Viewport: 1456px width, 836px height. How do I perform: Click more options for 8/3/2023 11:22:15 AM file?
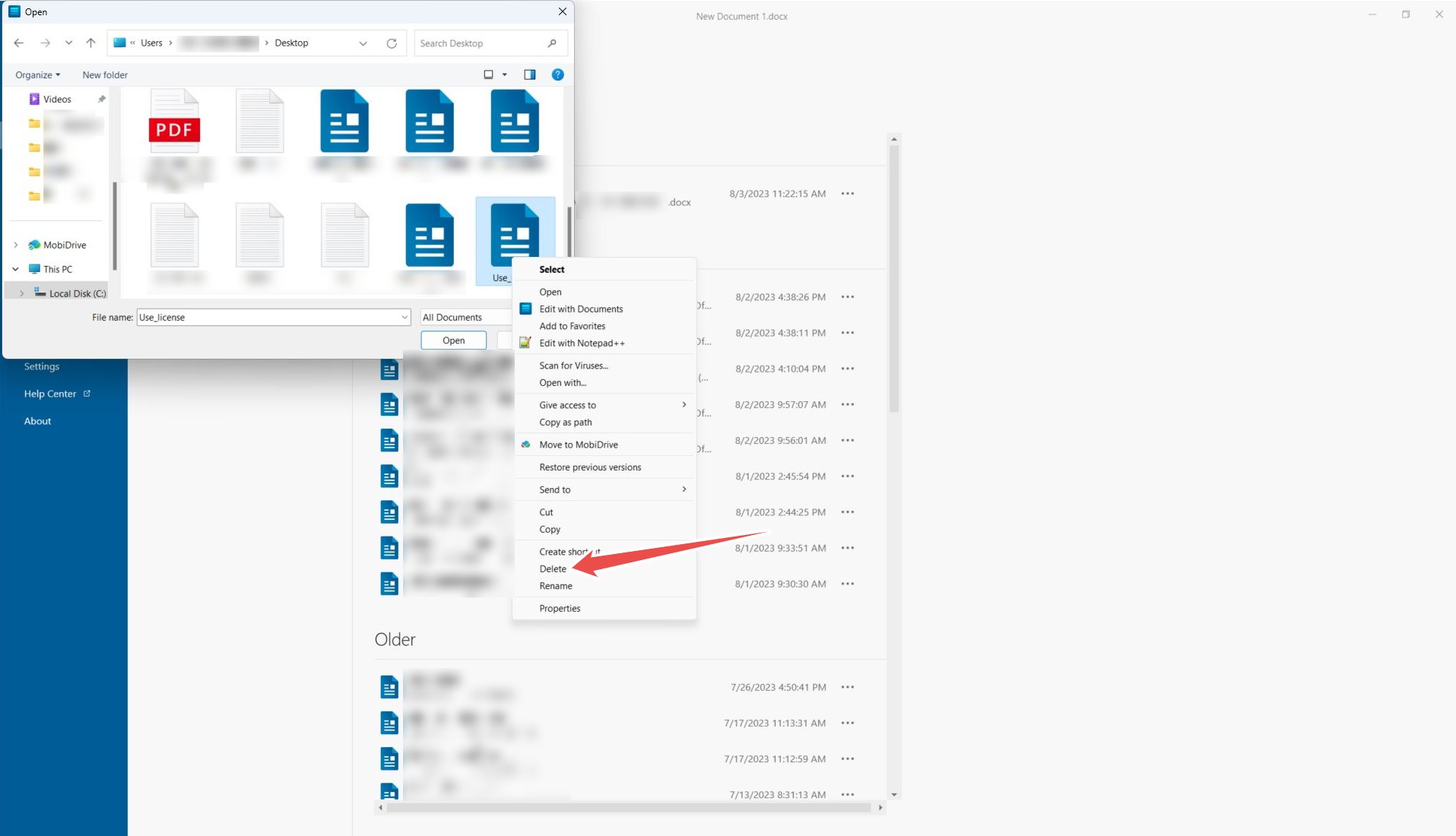click(848, 194)
